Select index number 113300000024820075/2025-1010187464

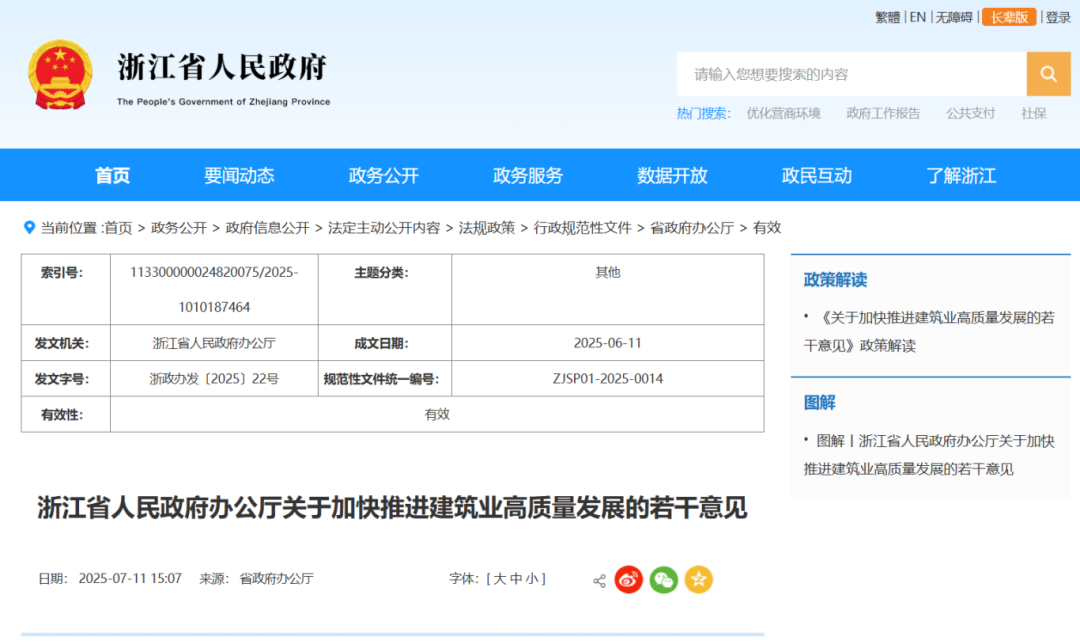[214, 289]
